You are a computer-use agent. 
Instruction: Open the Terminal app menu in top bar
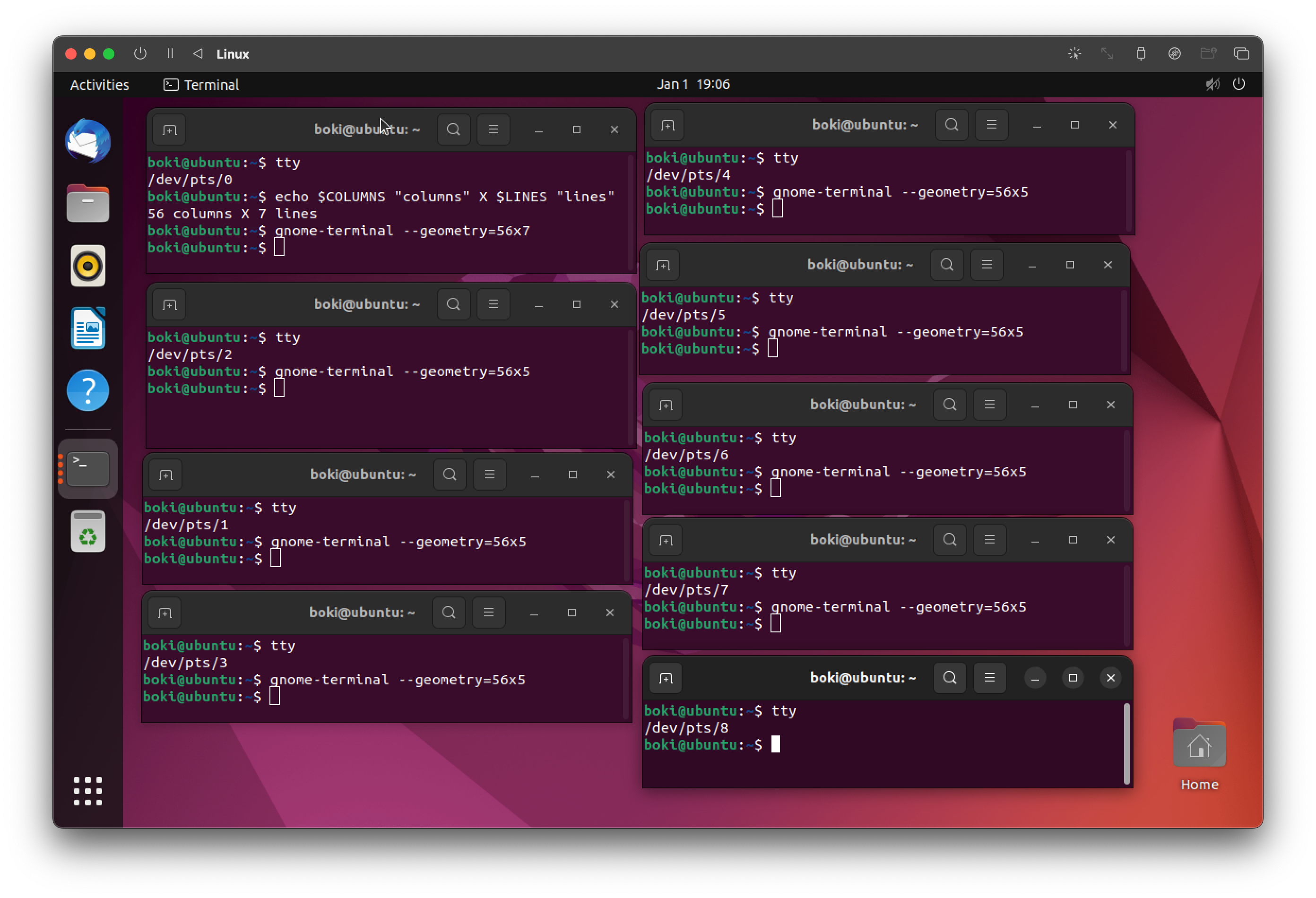[x=201, y=85]
